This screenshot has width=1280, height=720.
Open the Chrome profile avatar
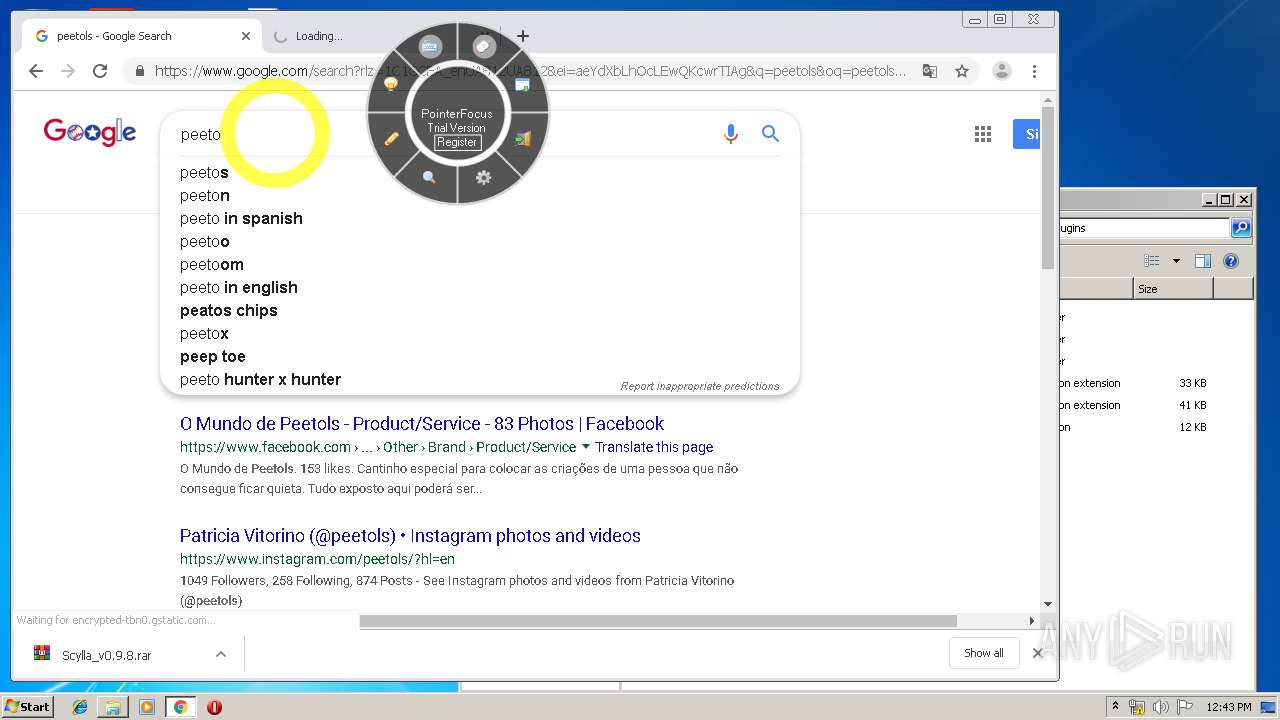coord(1001,71)
